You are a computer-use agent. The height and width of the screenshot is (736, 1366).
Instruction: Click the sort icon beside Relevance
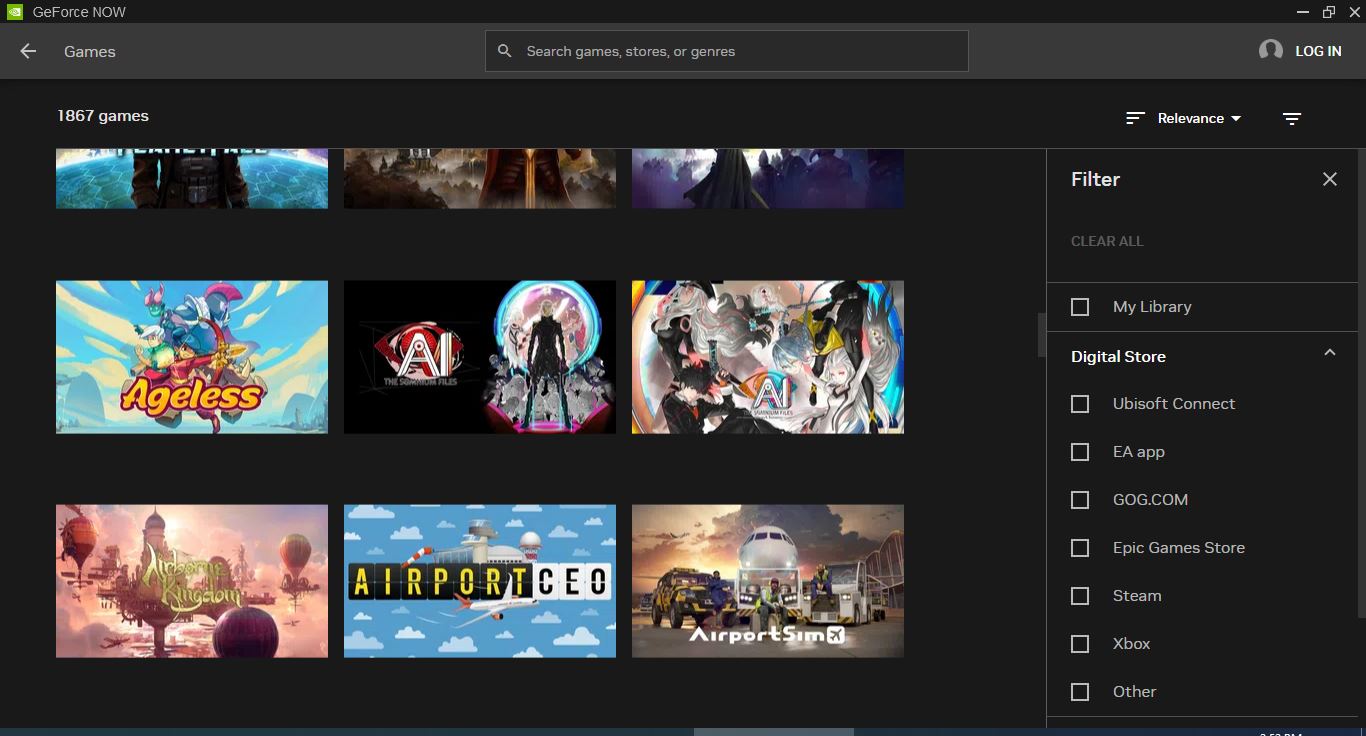(x=1135, y=118)
